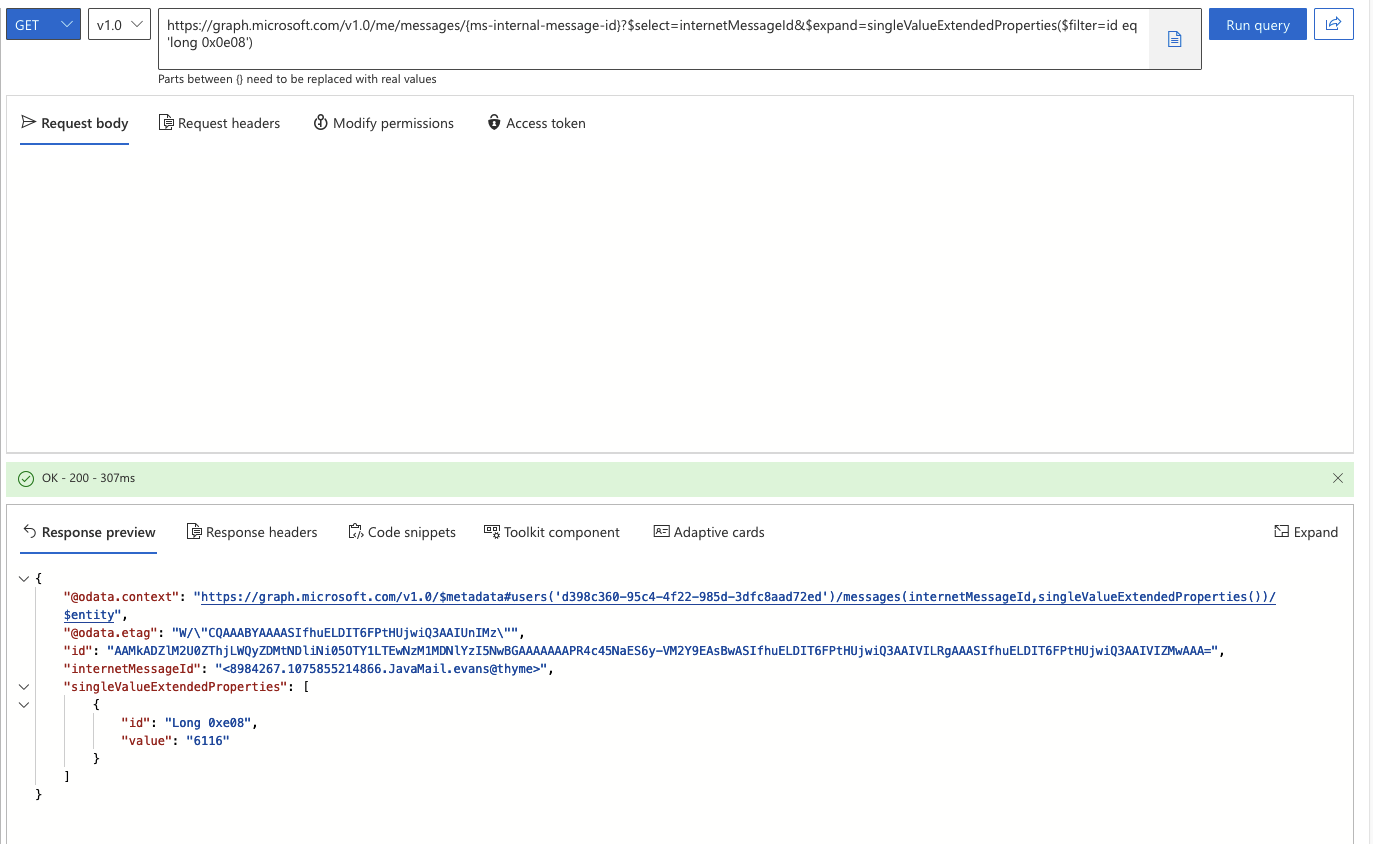Click the Response headers page icon
Viewport: 1373px width, 844px height.
tap(192, 531)
